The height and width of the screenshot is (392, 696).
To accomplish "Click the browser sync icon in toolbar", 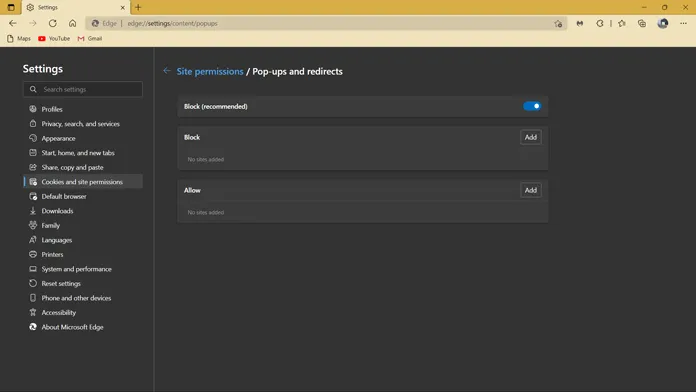I will [x=600, y=24].
